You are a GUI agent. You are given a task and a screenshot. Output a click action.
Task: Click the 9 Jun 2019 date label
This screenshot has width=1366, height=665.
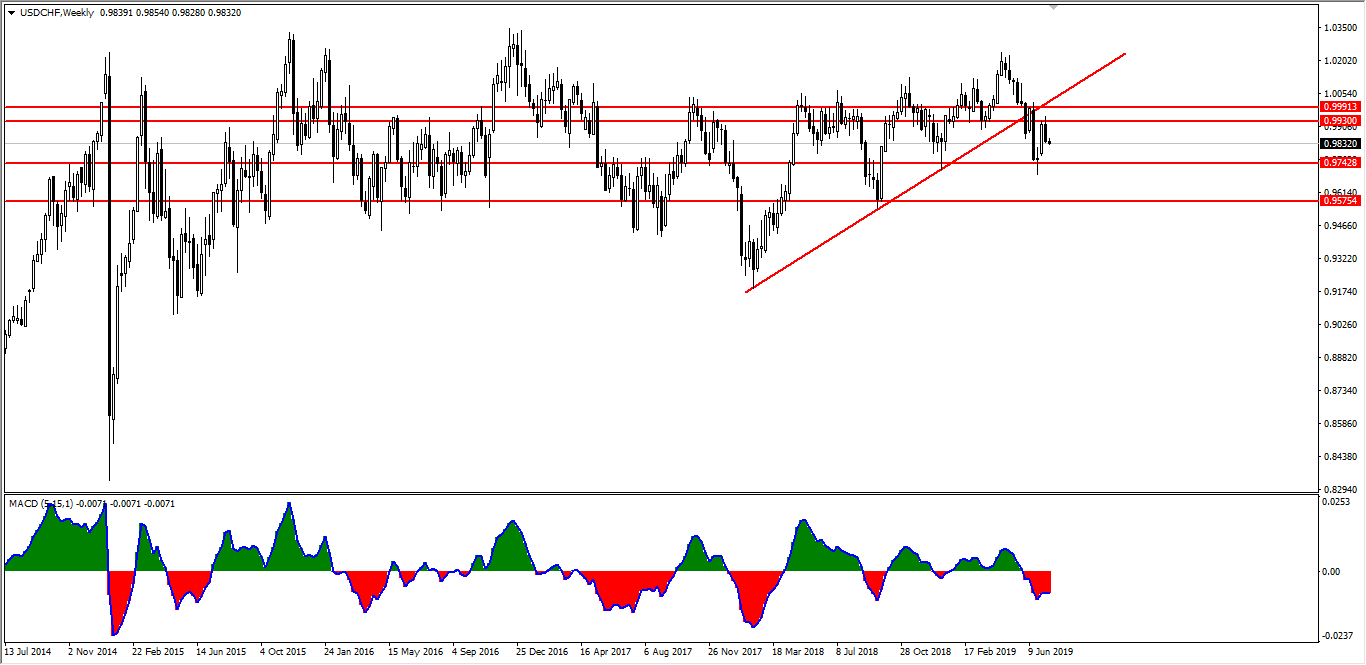pyautogui.click(x=1051, y=652)
